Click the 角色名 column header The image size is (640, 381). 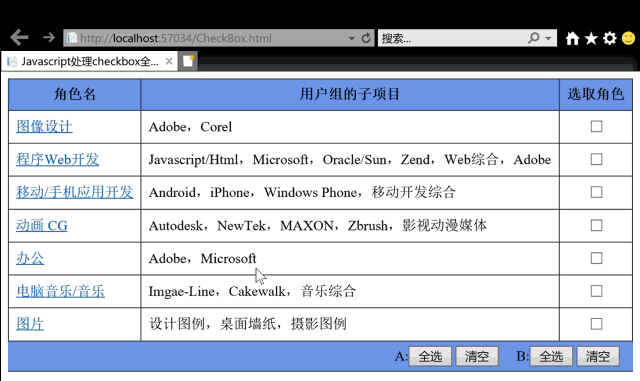[x=75, y=94]
